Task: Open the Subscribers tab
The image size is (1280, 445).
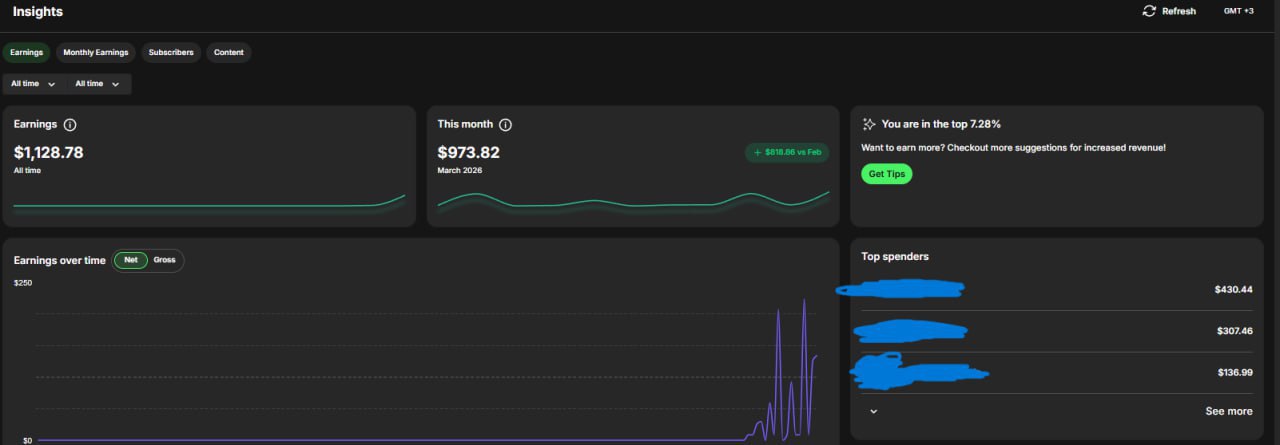Action: click(x=171, y=52)
